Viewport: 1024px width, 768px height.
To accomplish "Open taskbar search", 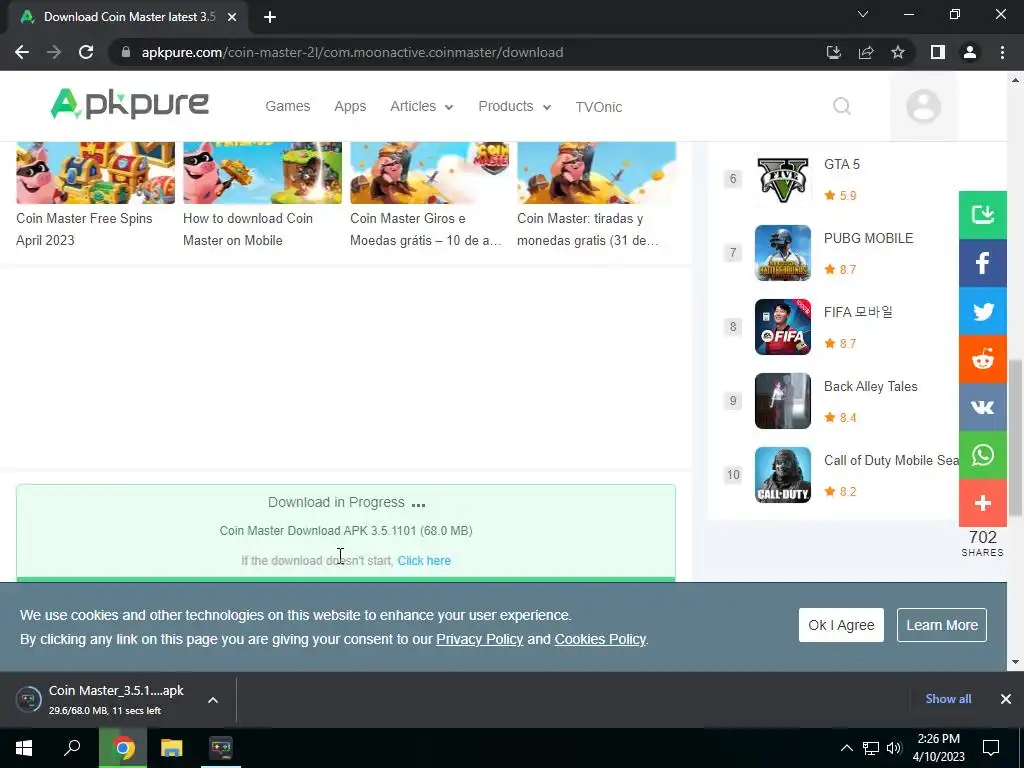I will pyautogui.click(x=72, y=748).
